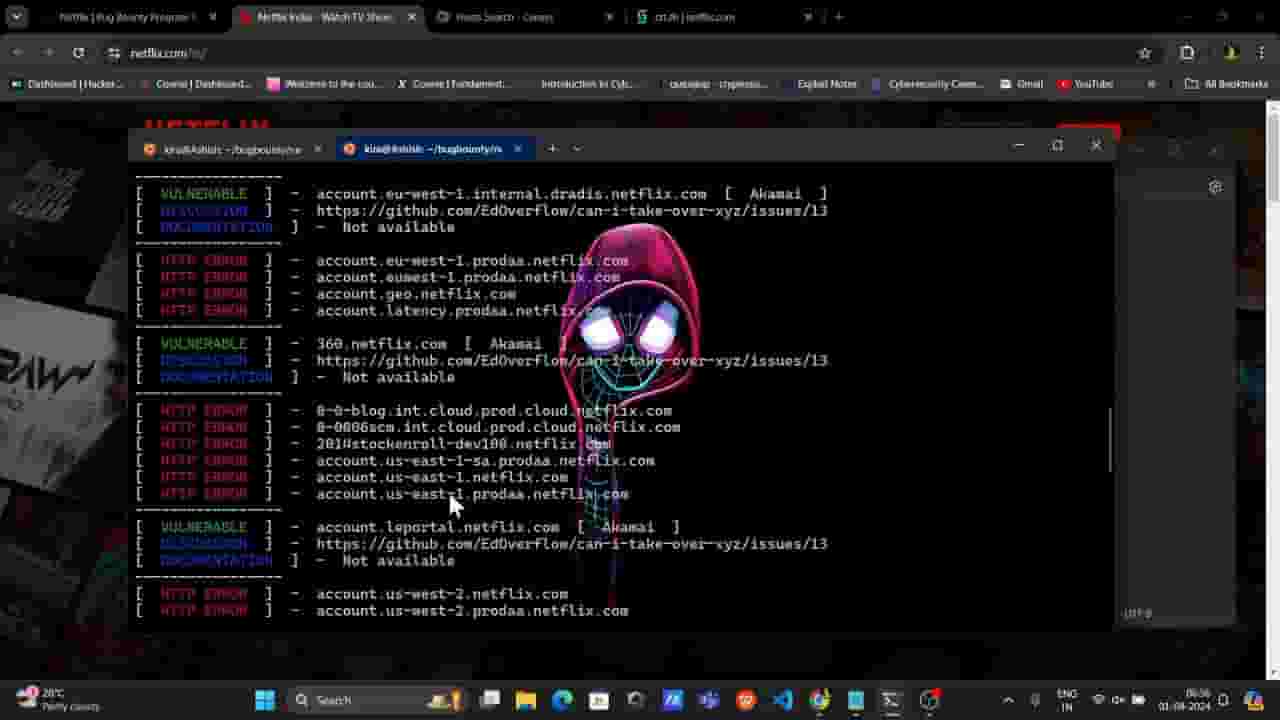
Task: Bookmark this page with the star icon
Action: (1145, 53)
